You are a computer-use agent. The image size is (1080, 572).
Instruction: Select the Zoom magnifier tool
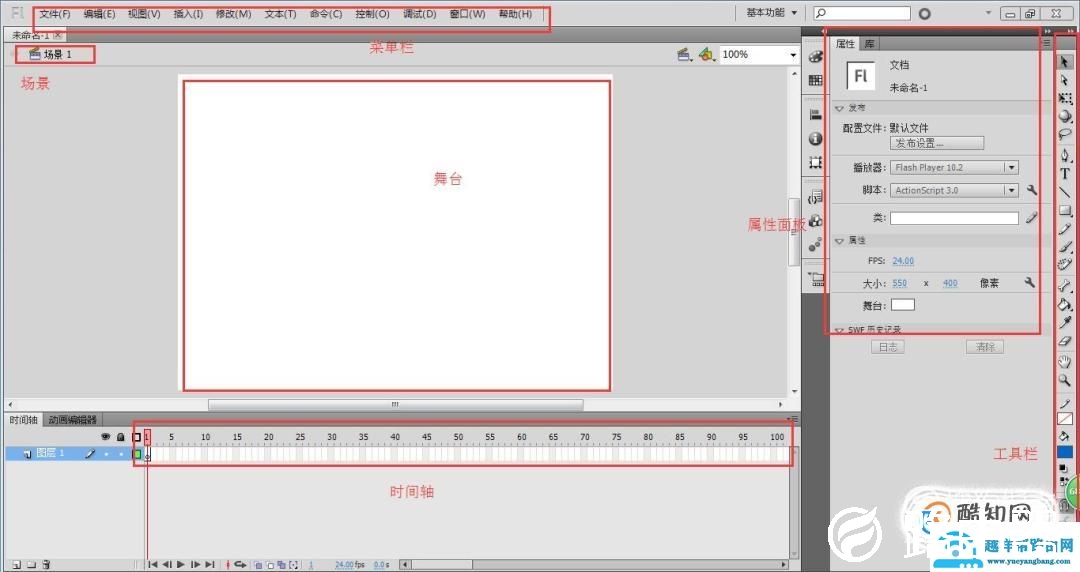1065,380
